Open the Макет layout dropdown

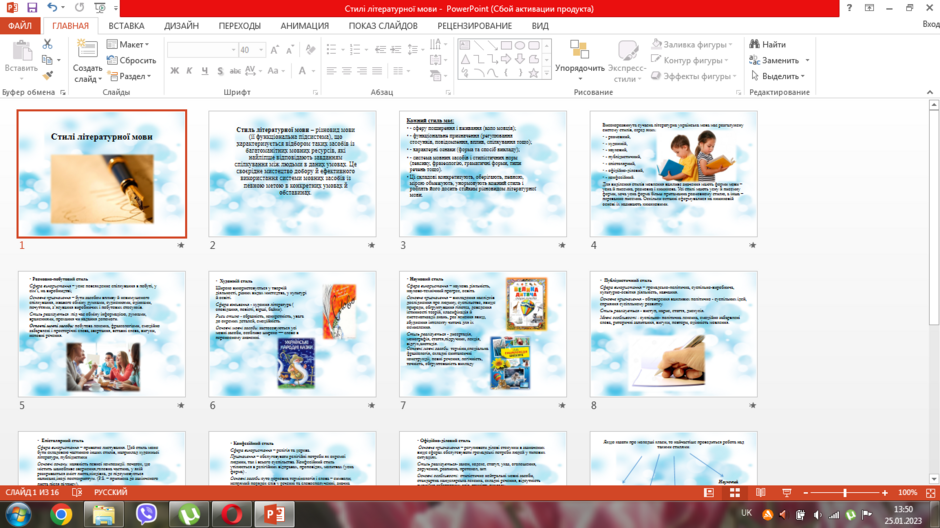[128, 44]
